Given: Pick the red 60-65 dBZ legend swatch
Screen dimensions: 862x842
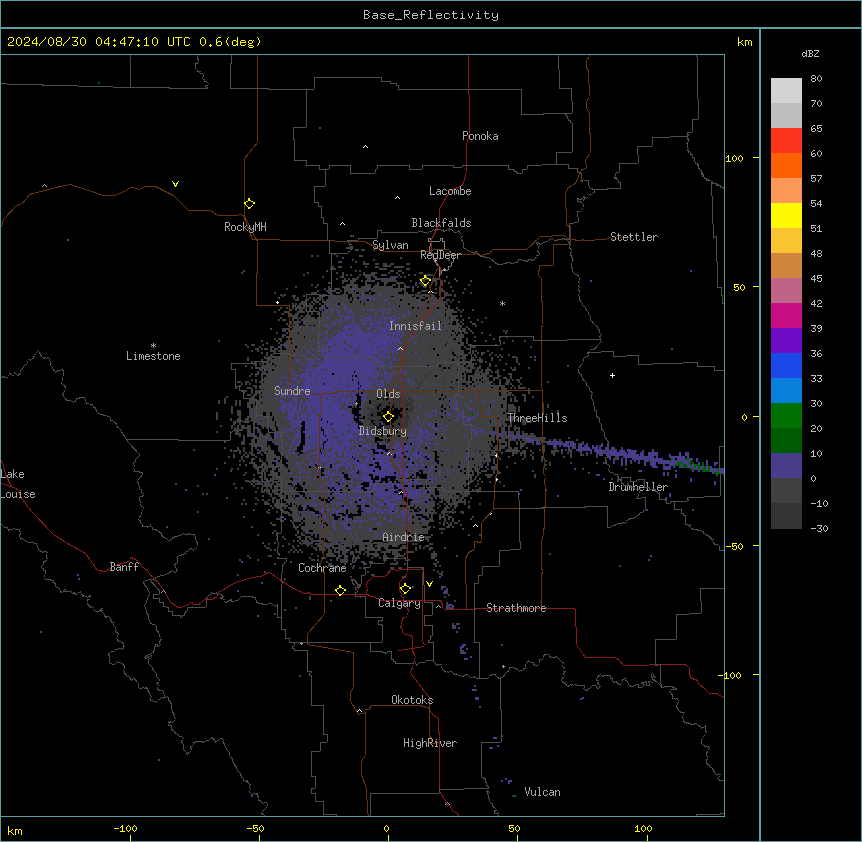Looking at the screenshot, I should [786, 141].
